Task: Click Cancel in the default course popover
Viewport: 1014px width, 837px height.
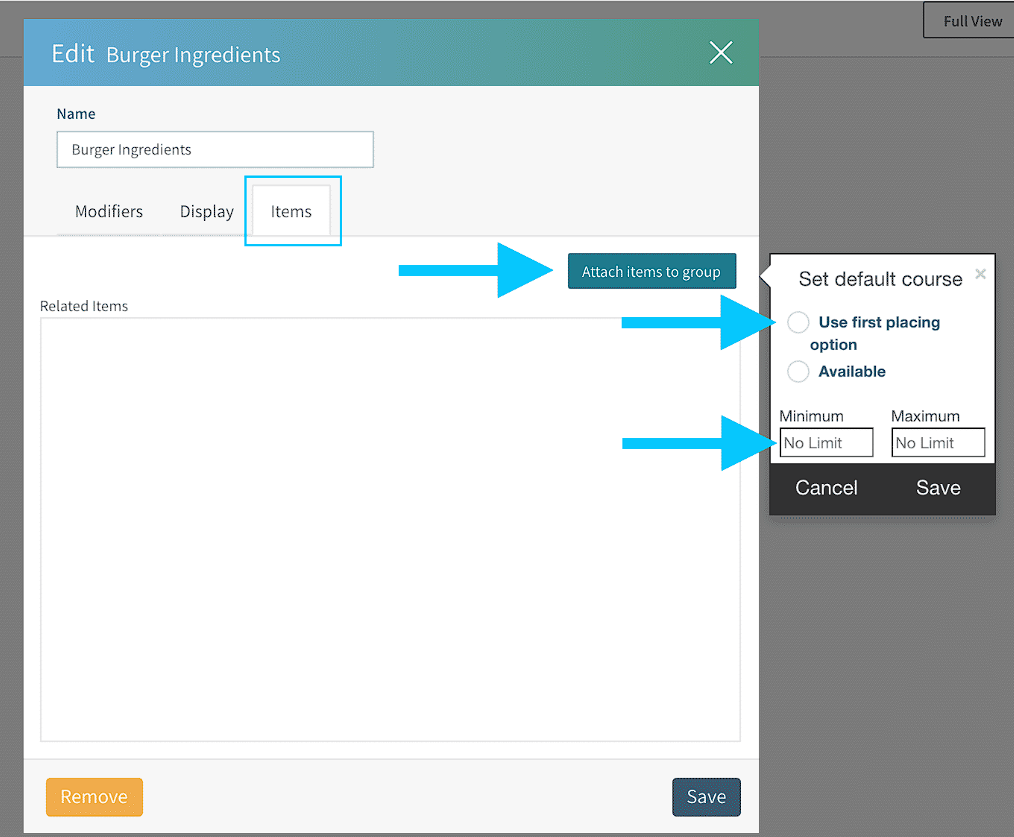Action: pyautogui.click(x=826, y=488)
